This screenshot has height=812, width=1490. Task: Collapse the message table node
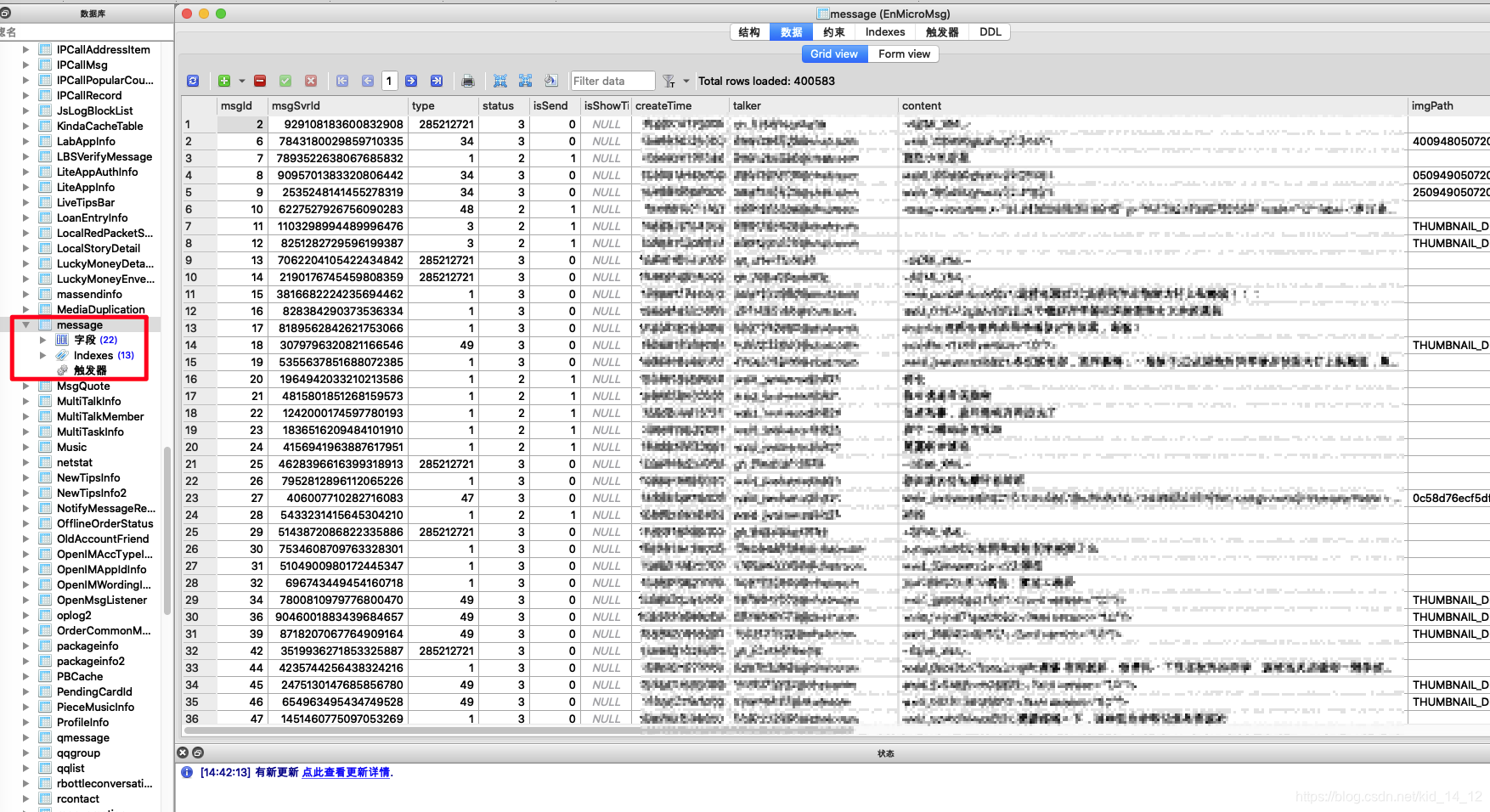(x=25, y=325)
